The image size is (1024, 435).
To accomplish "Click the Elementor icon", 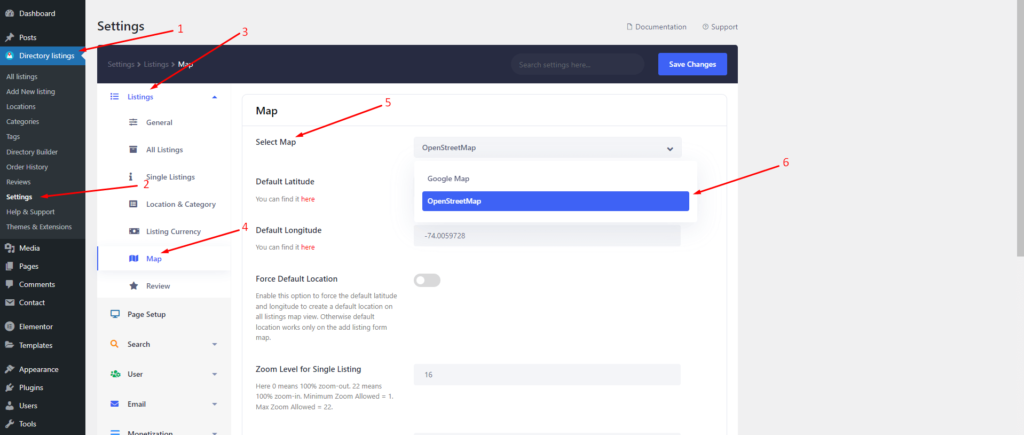I will pos(9,327).
